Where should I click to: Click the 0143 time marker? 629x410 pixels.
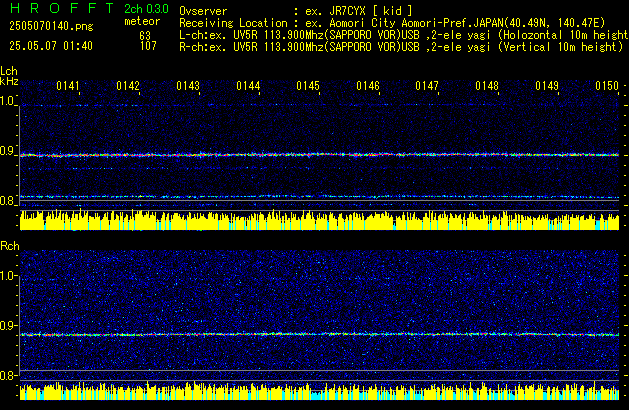click(x=188, y=86)
